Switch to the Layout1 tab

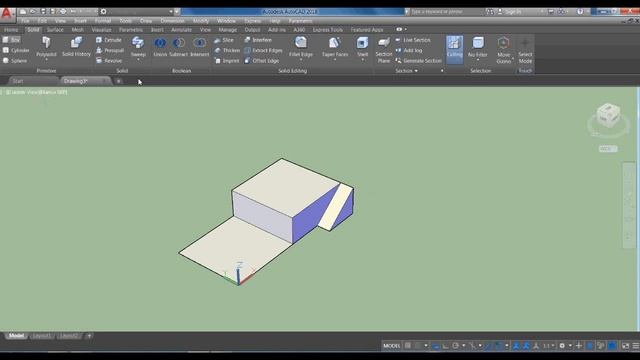[x=42, y=336]
